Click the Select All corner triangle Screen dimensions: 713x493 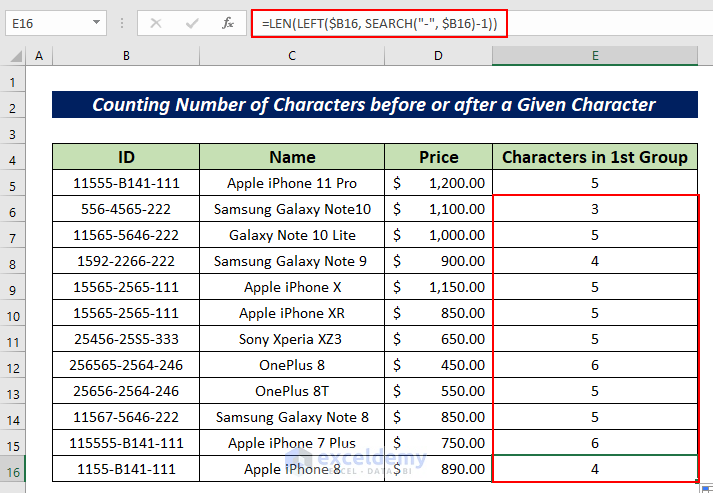[14, 56]
